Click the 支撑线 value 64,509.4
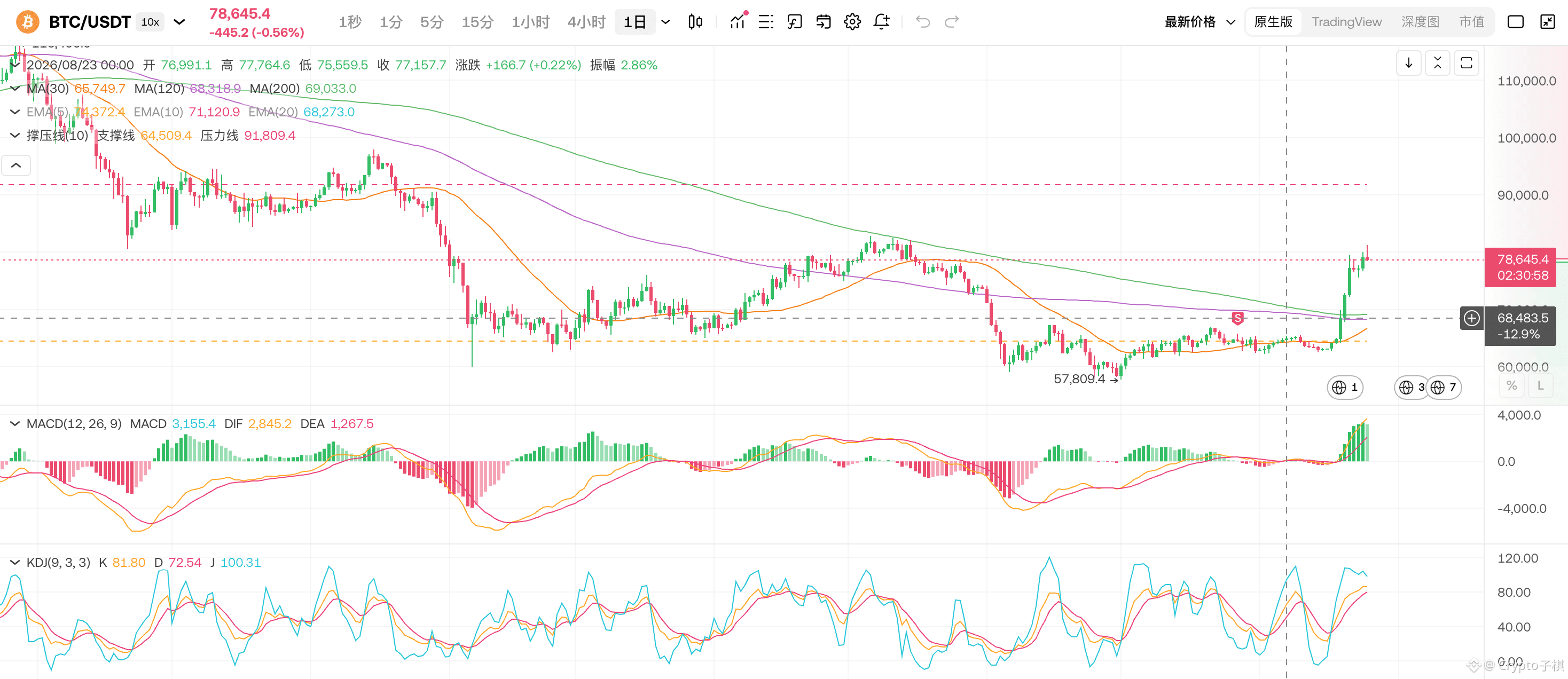Image resolution: width=1568 pixels, height=679 pixels. tap(166, 135)
